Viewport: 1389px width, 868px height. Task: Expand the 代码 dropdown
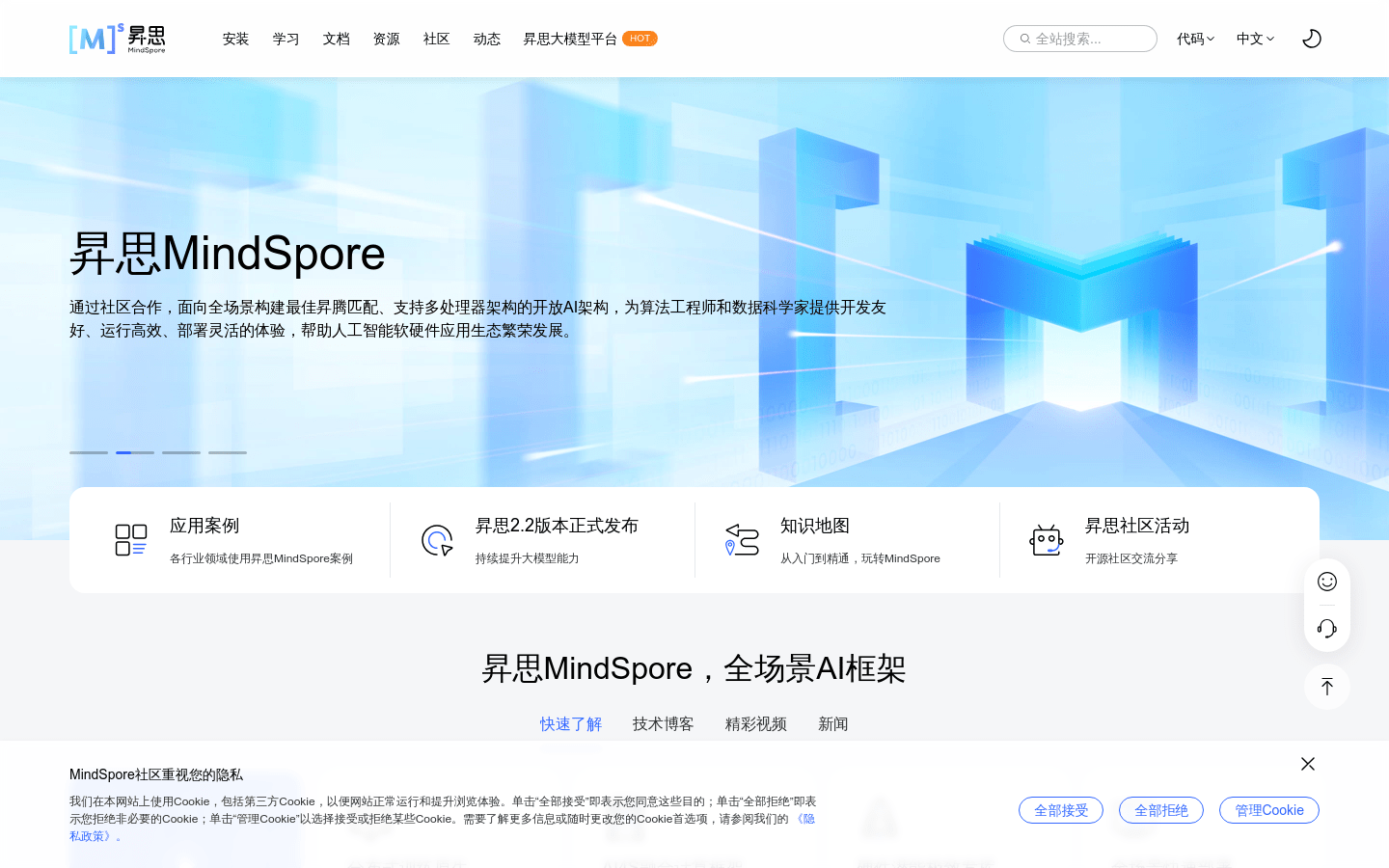(1195, 39)
